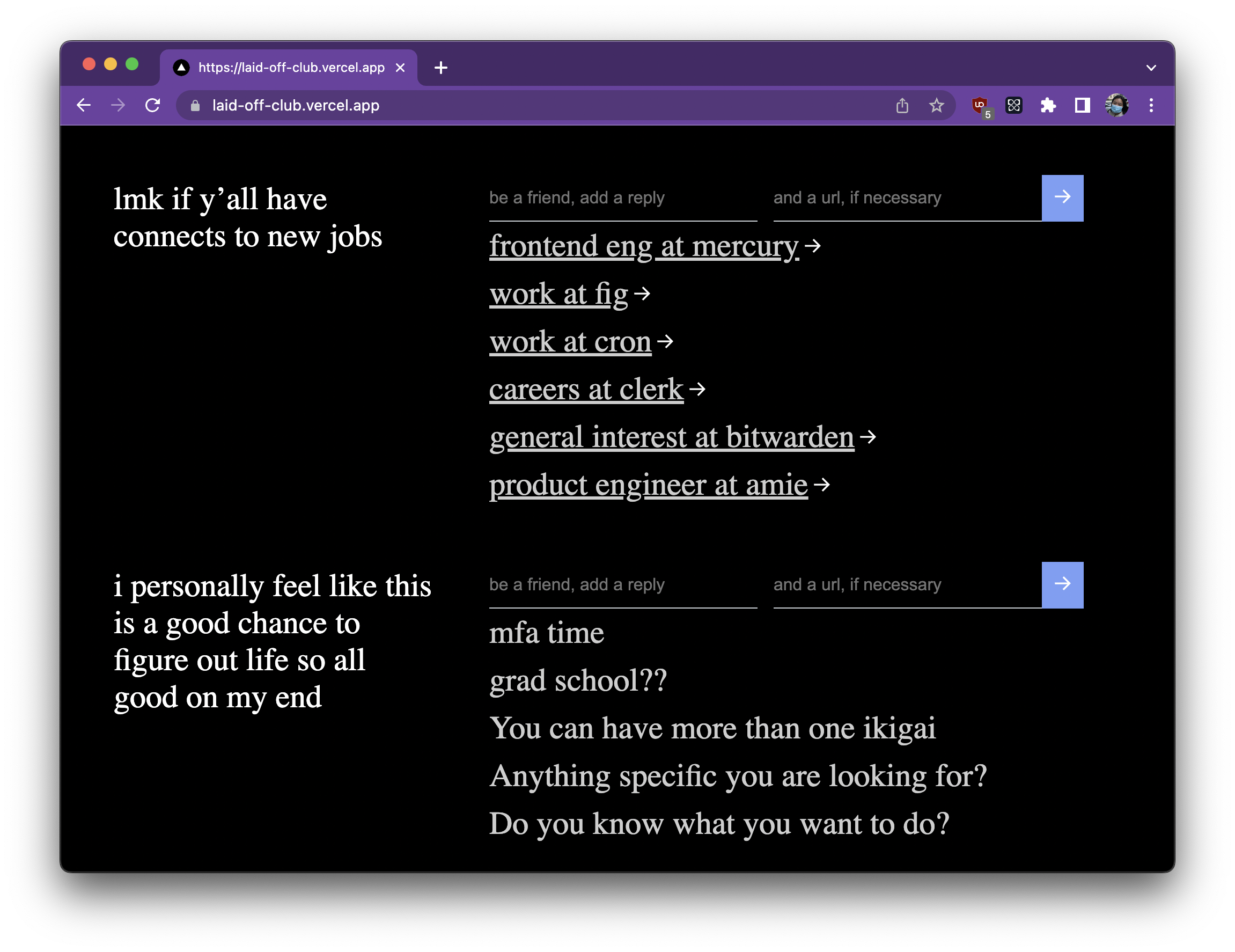Image resolution: width=1235 pixels, height=952 pixels.
Task: Click the lock icon in the address bar
Action: [195, 106]
